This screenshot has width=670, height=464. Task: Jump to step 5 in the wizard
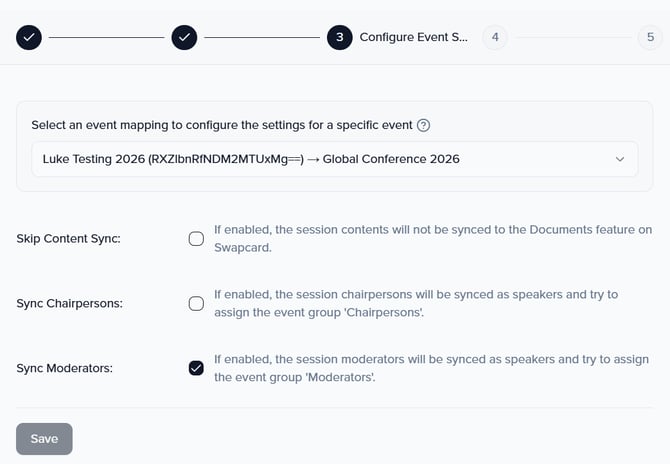pyautogui.click(x=649, y=37)
